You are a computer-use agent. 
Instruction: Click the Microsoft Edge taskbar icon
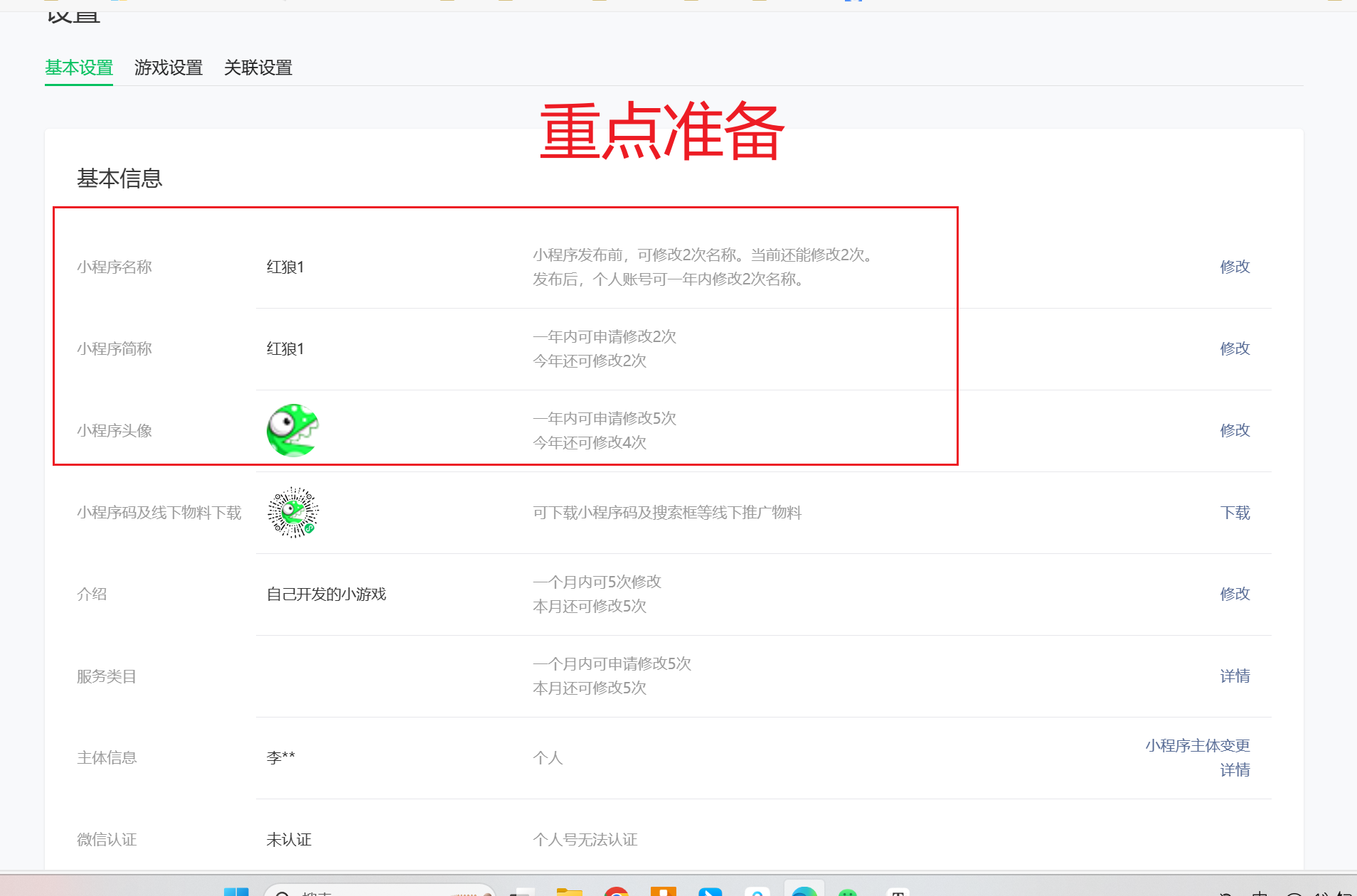(x=804, y=892)
